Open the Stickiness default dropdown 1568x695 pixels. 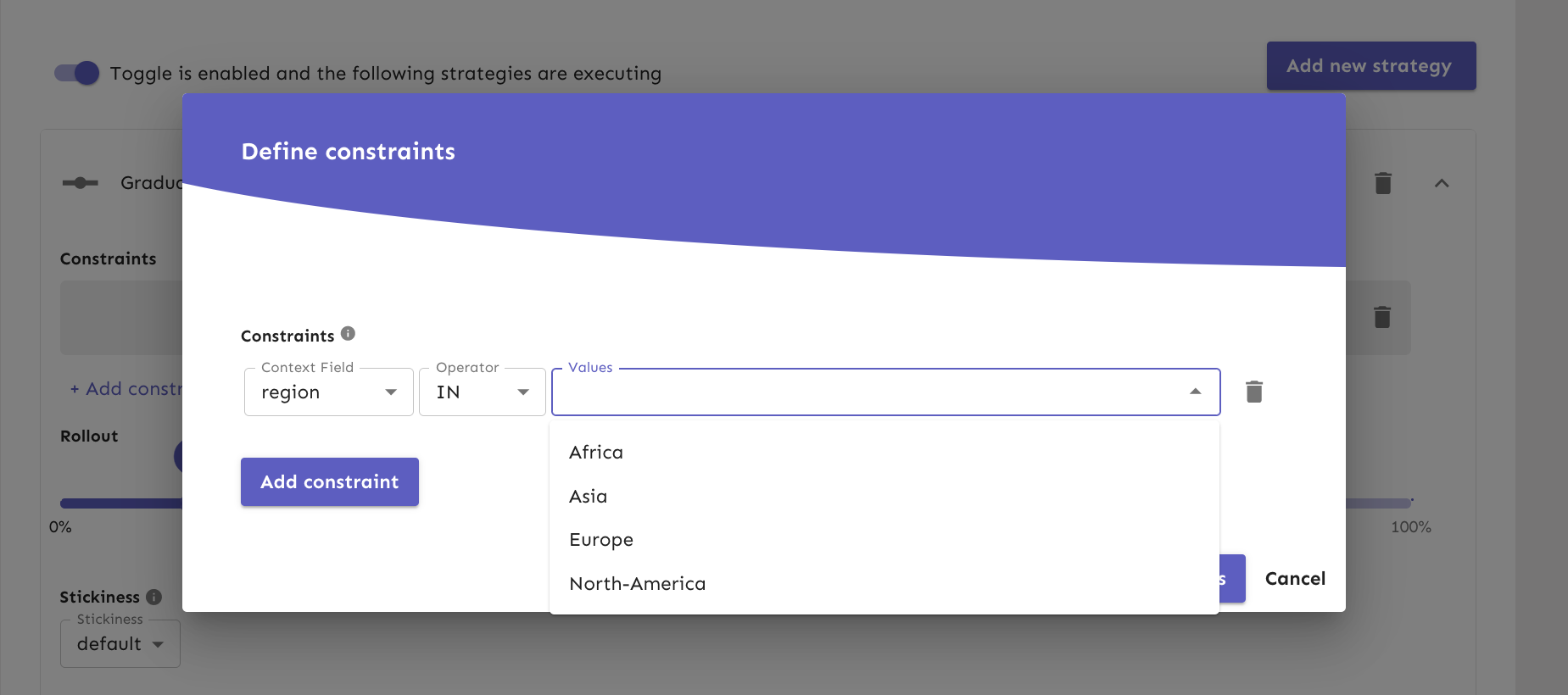[x=120, y=644]
